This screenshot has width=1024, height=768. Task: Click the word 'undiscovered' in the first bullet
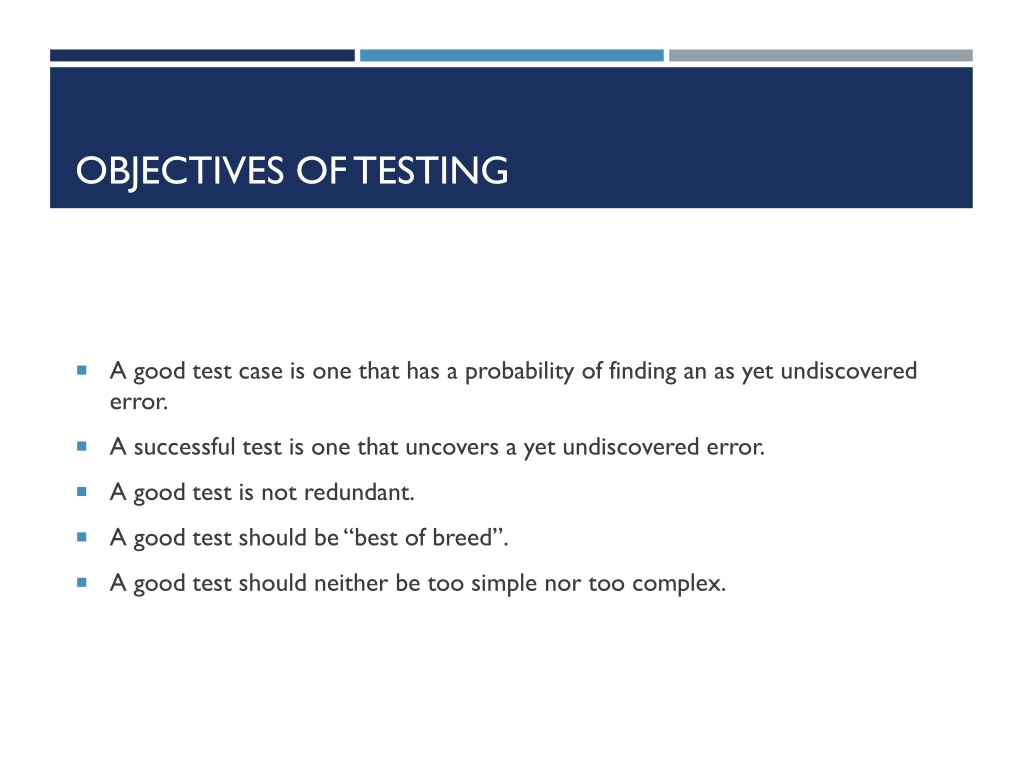(x=849, y=371)
